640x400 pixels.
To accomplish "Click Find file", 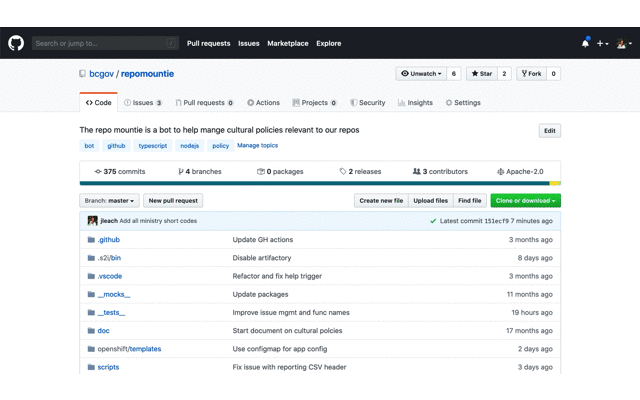I will pyautogui.click(x=470, y=200).
